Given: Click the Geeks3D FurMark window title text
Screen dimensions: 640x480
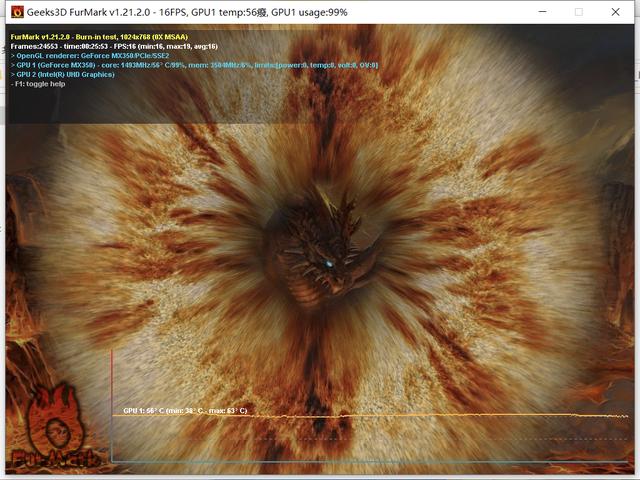Looking at the screenshot, I should click(x=180, y=12).
